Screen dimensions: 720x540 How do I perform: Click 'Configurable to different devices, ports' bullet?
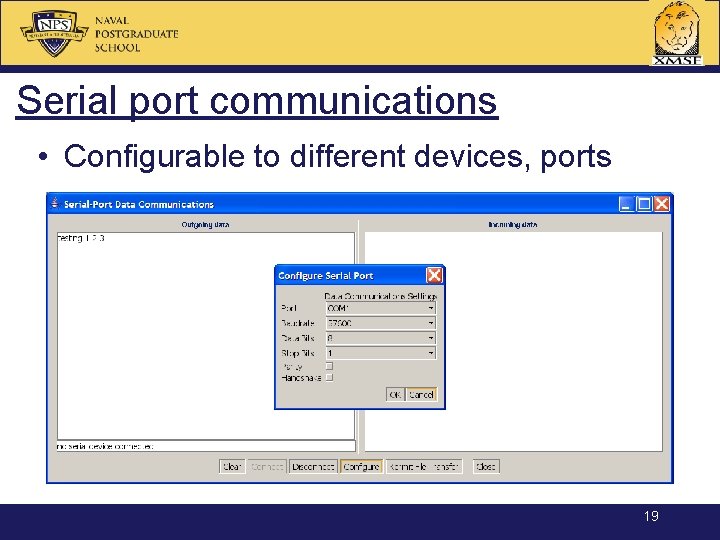pyautogui.click(x=338, y=156)
